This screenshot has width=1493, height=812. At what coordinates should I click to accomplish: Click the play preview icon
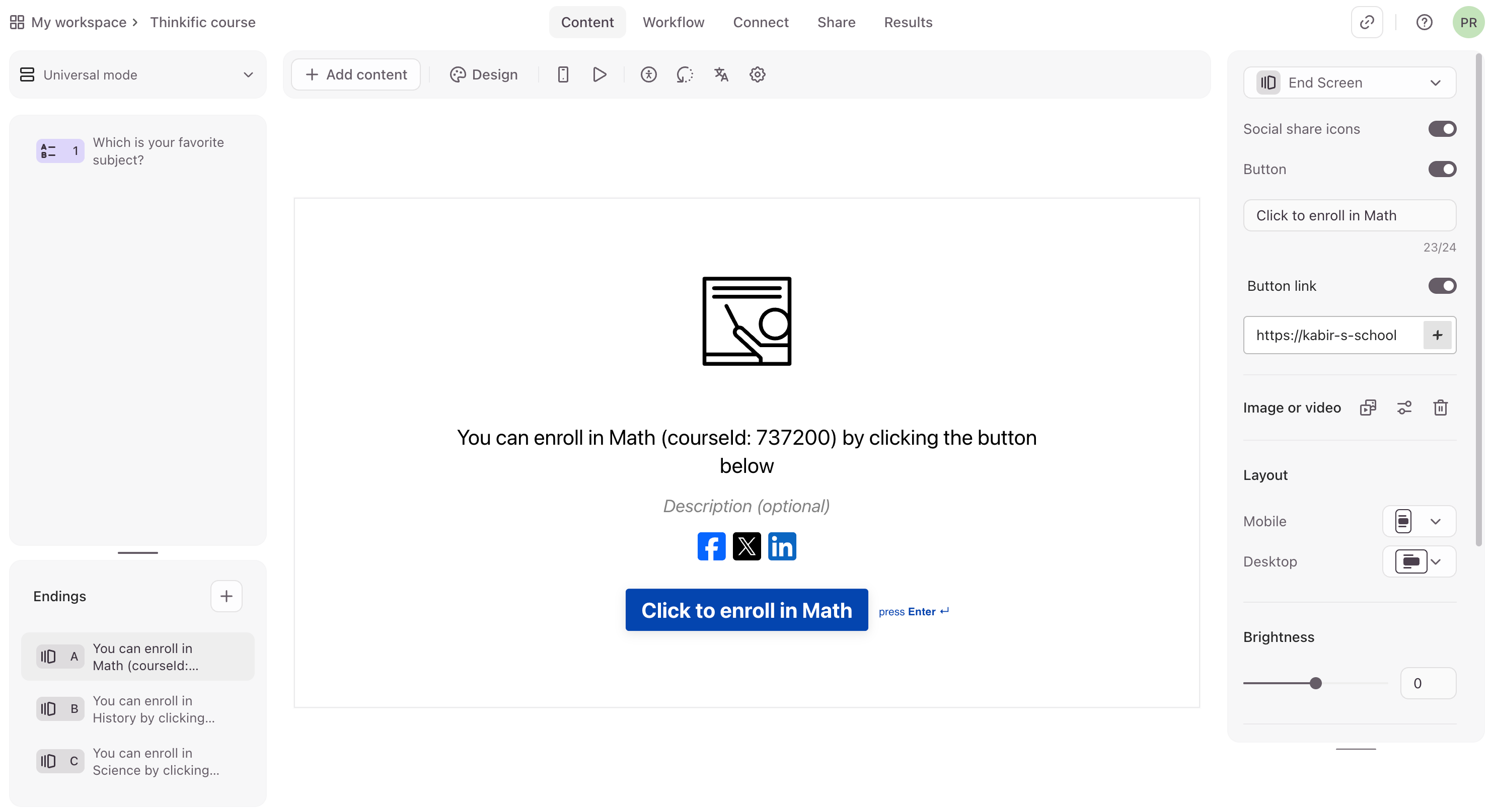tap(600, 75)
